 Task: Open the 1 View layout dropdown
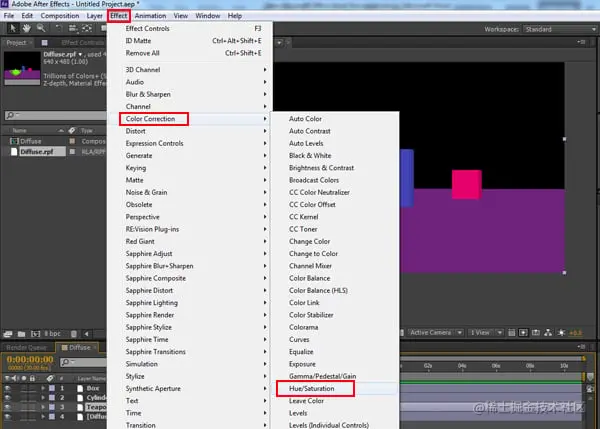[486, 333]
